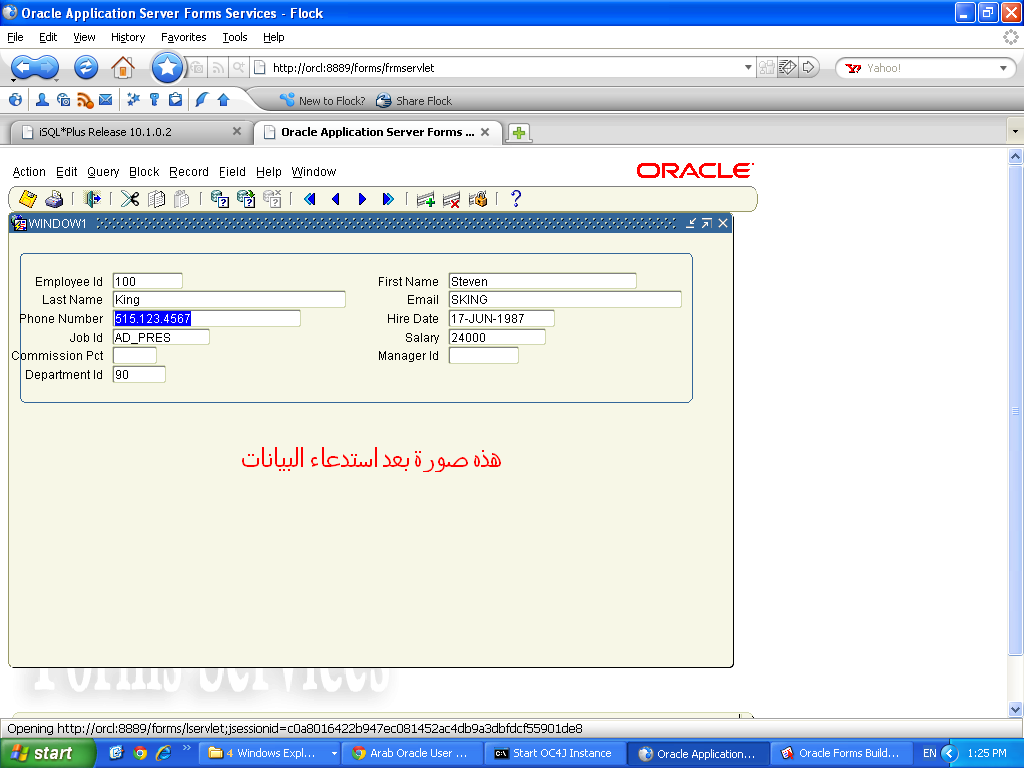The image size is (1024, 768).
Task: Click the Cut scissors icon
Action: (x=130, y=199)
